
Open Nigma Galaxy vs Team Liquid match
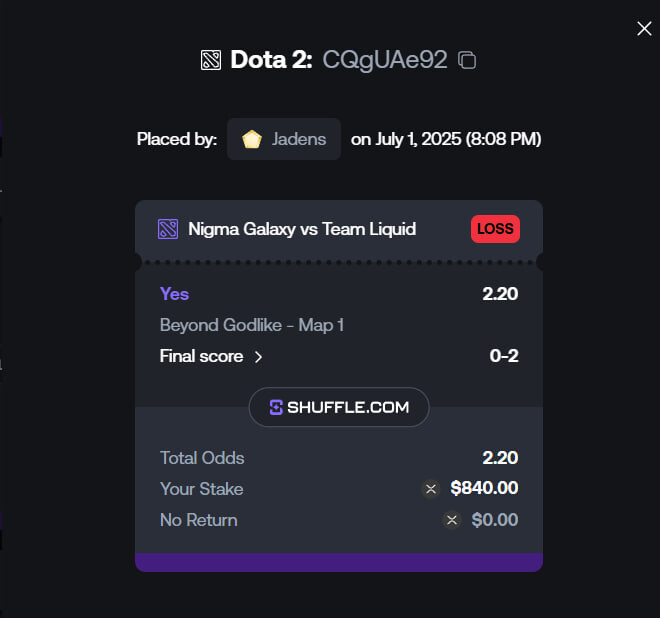[x=302, y=229]
